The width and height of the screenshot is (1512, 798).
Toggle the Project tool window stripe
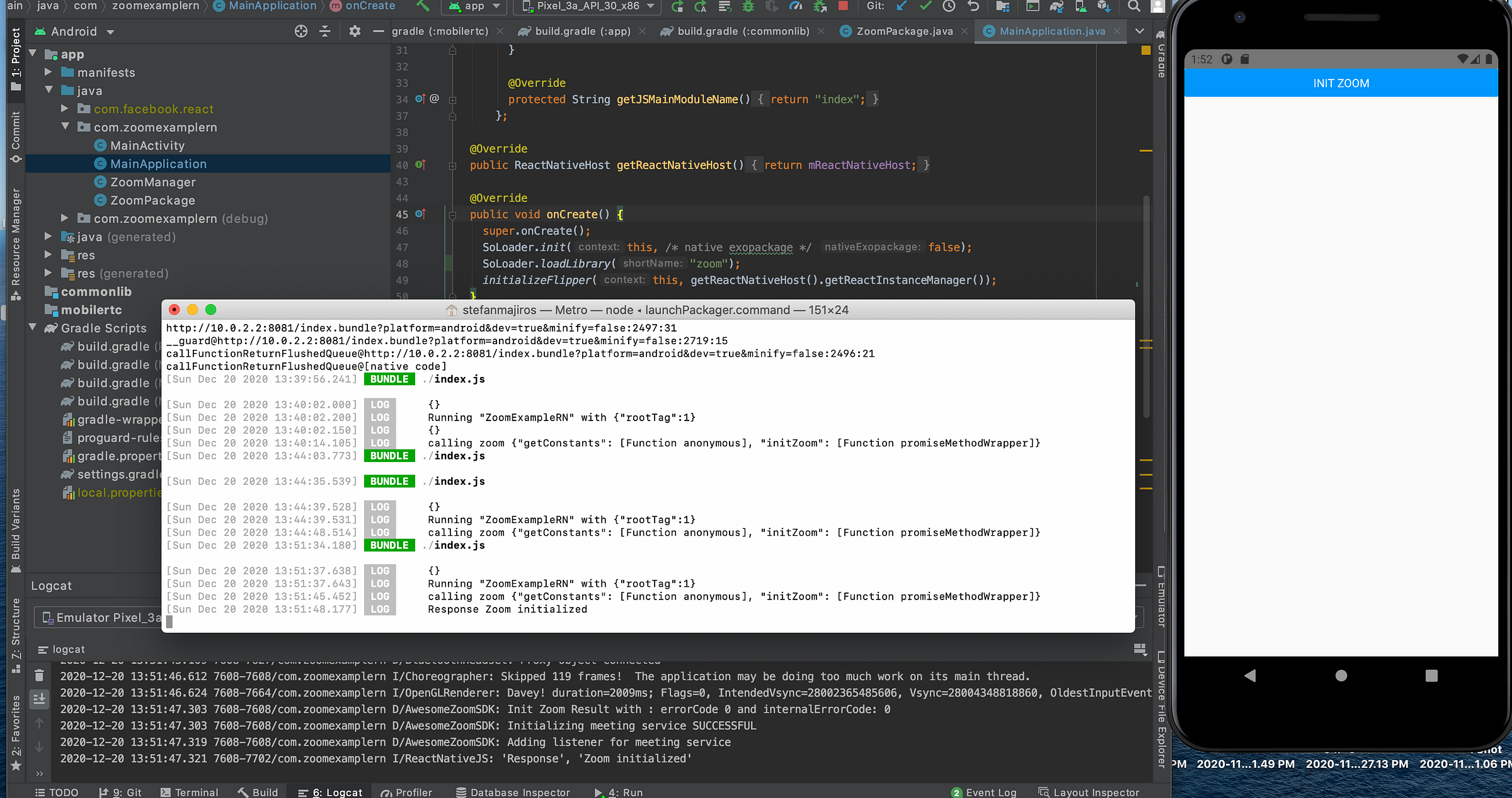point(16,58)
